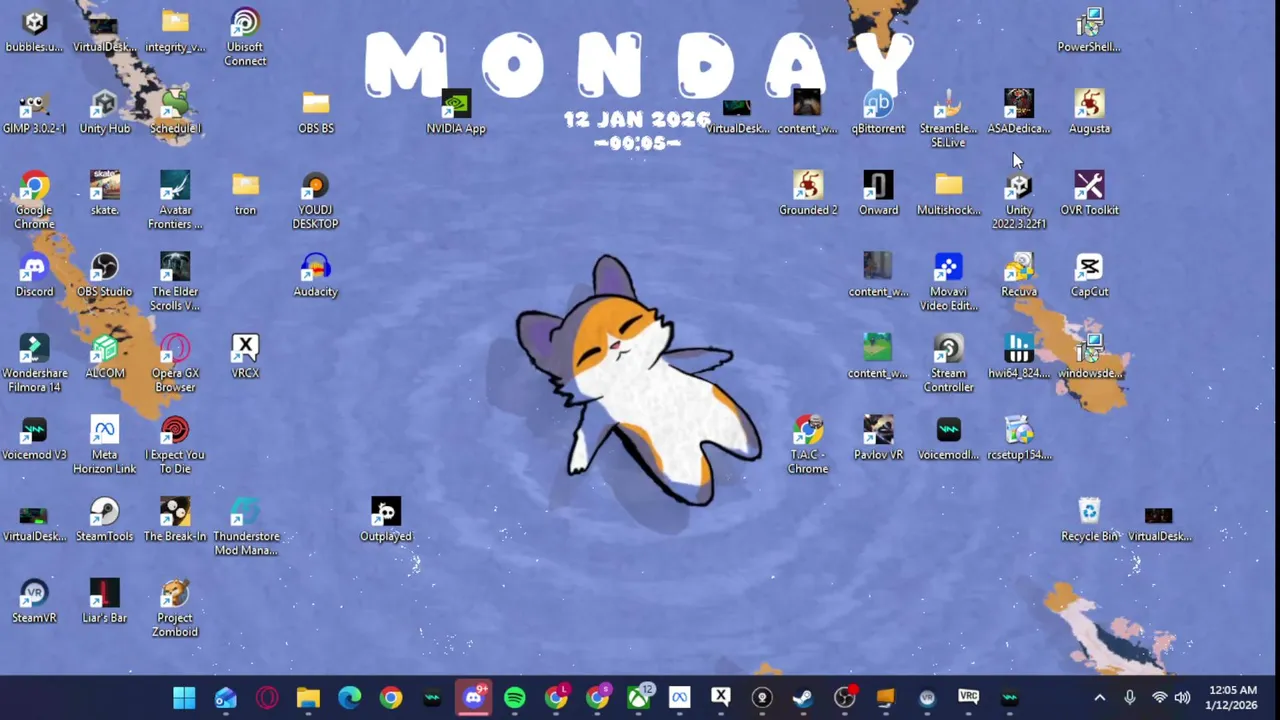This screenshot has width=1280, height=720.
Task: Show hidden system tray icons
Action: pyautogui.click(x=1100, y=698)
